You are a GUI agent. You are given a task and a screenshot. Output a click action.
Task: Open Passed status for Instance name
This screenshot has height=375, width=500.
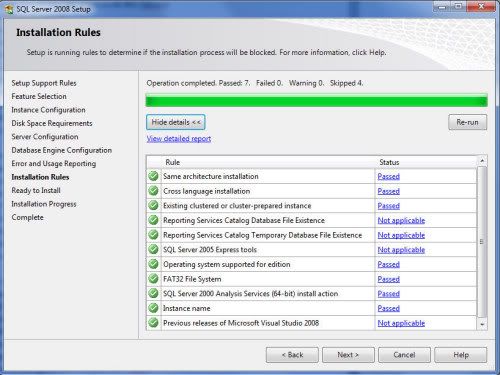click(388, 308)
